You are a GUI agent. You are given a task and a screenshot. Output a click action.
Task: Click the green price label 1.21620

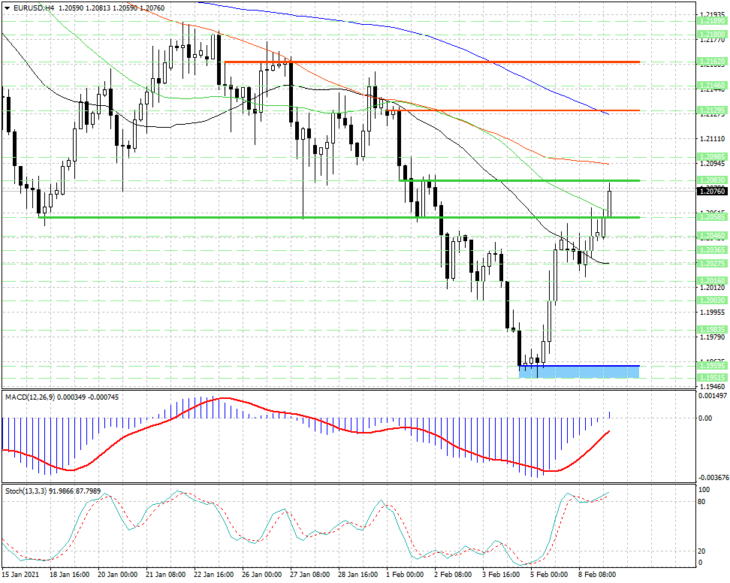click(x=712, y=61)
